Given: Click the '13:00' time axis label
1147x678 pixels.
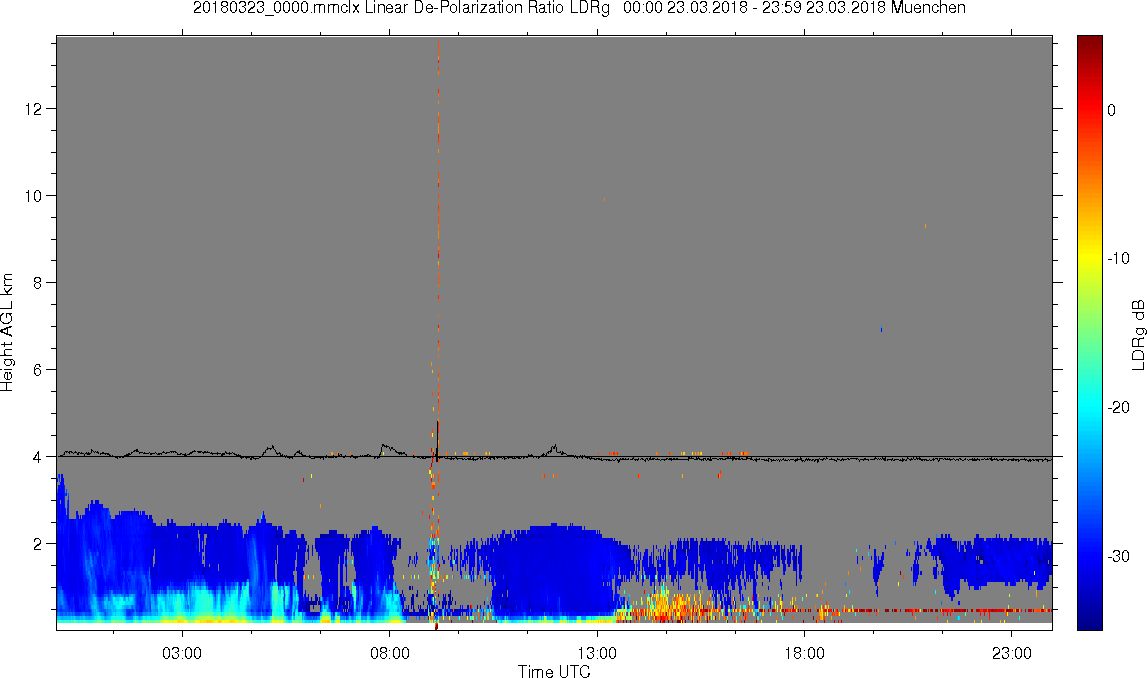Looking at the screenshot, I should tap(597, 653).
